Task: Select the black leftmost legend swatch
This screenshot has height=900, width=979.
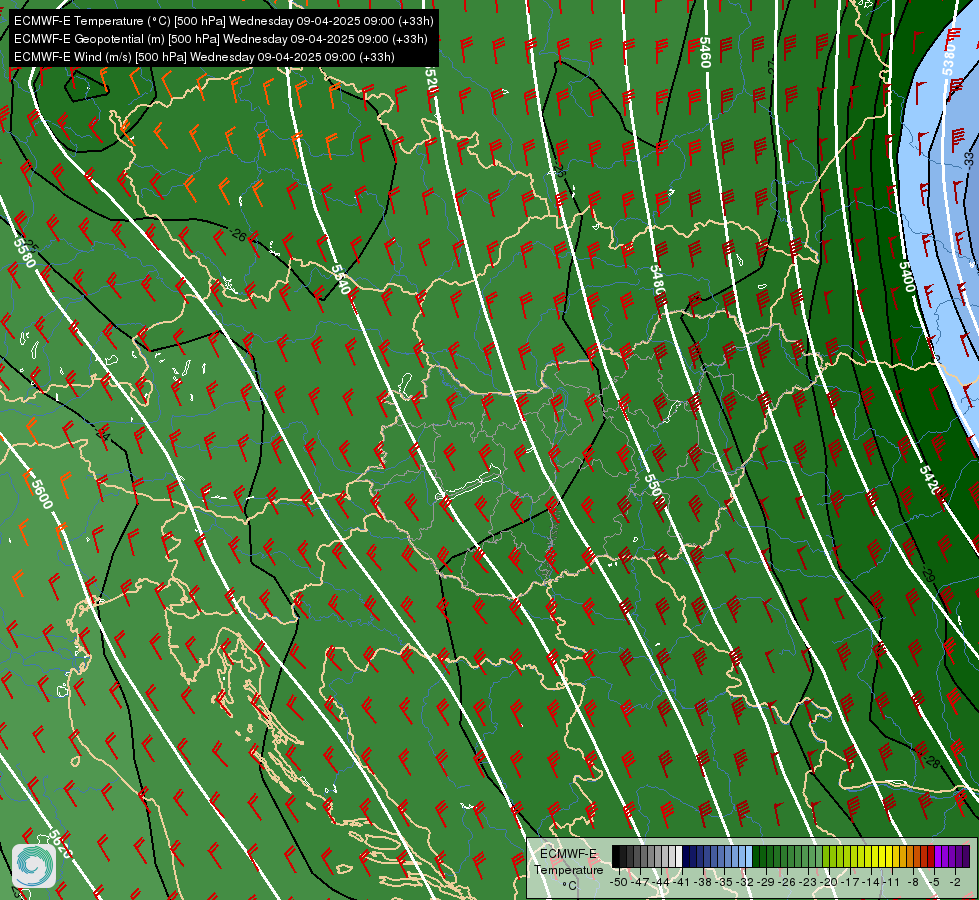Action: tap(616, 856)
